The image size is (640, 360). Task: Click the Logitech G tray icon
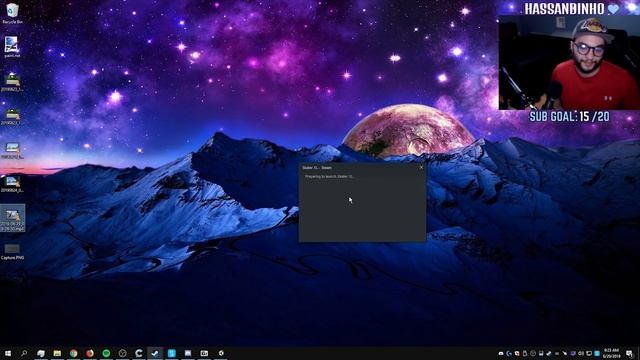509,353
